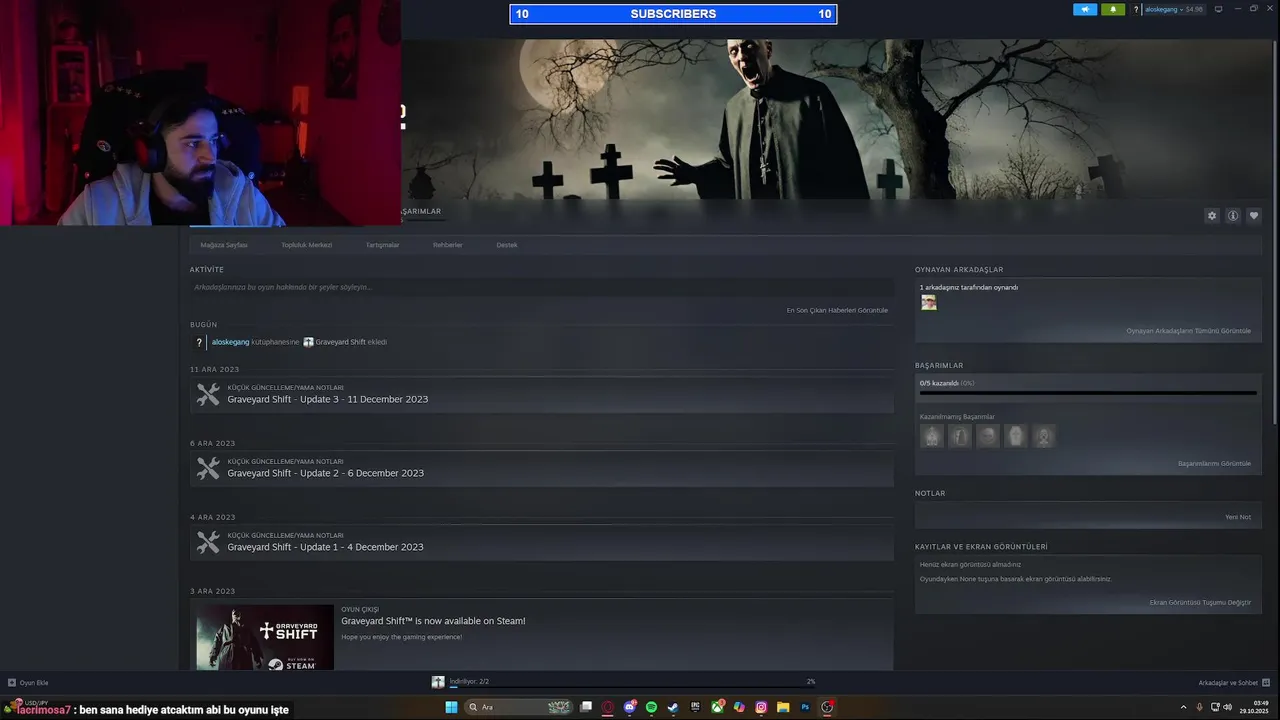Screen dimensions: 1280x720
Task: Open Epic Games Launcher from taskbar
Action: point(695,707)
